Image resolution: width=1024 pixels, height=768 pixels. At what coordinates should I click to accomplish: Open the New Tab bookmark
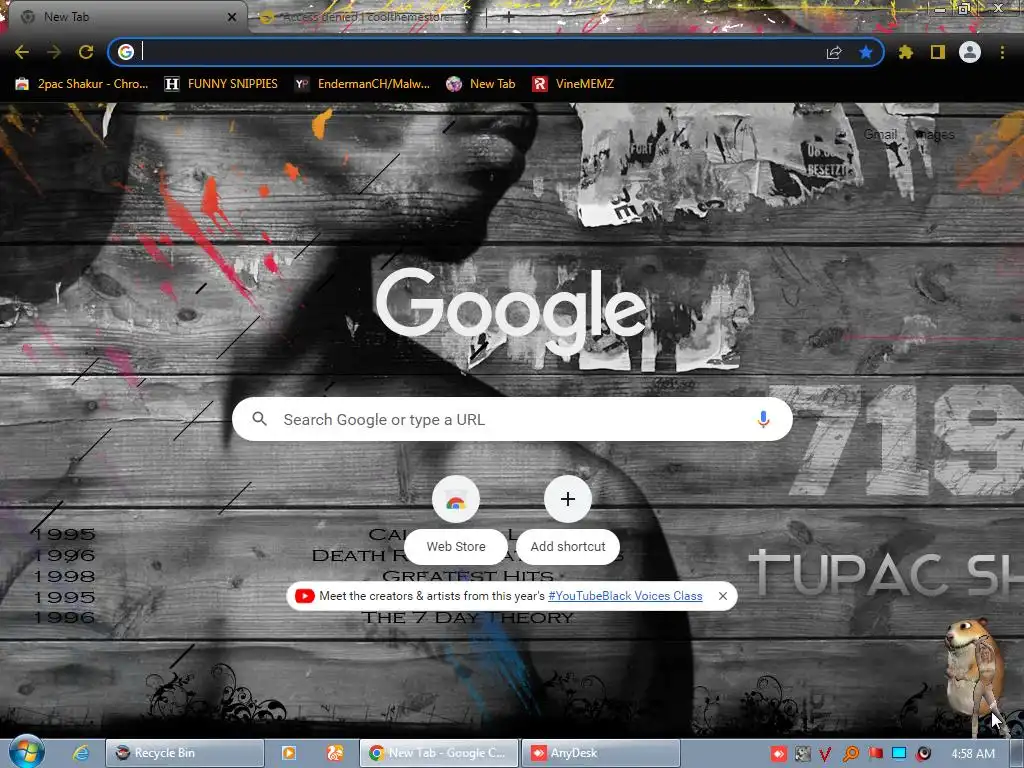481,84
